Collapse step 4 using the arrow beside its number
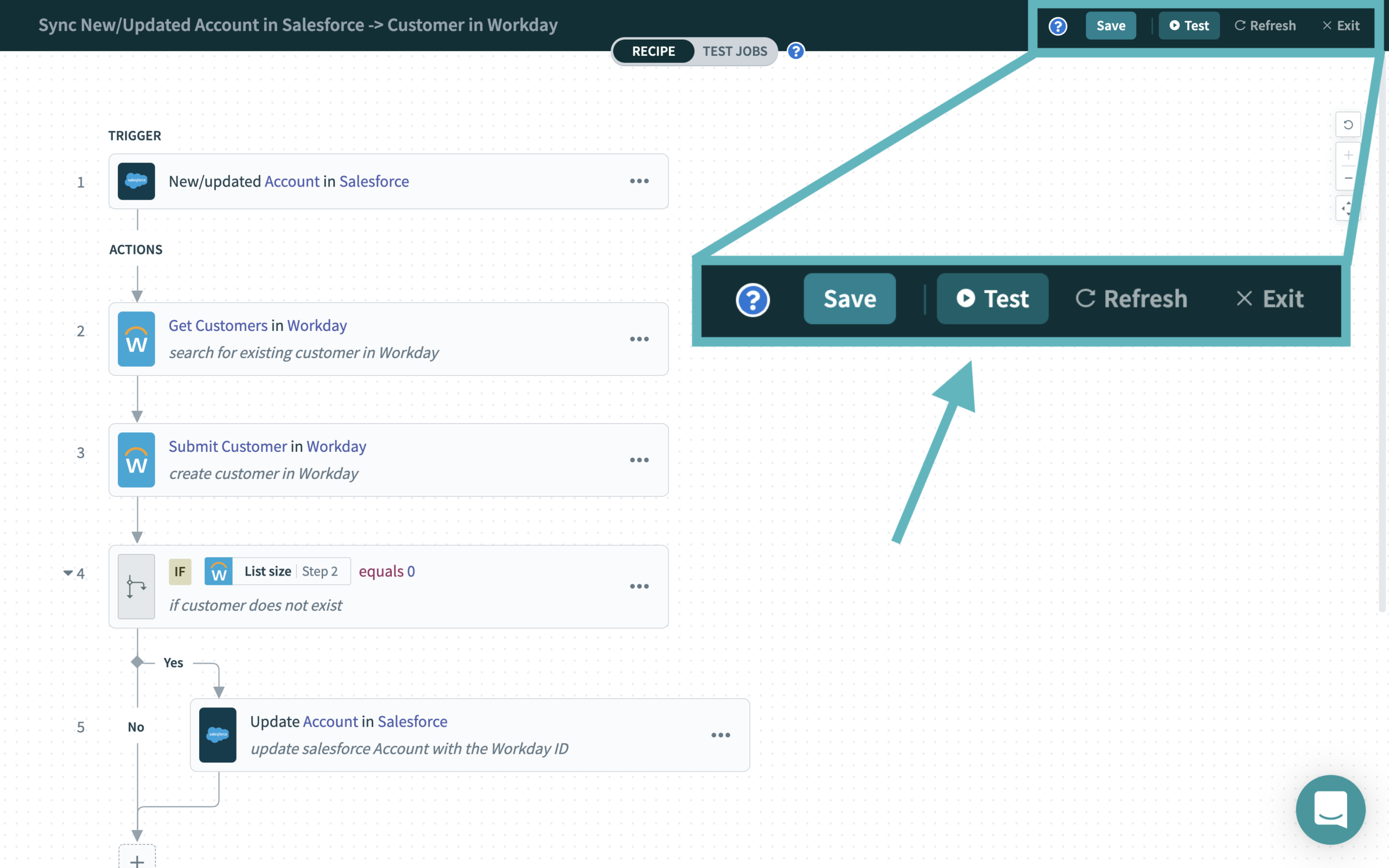Viewport: 1389px width, 868px height. (68, 573)
